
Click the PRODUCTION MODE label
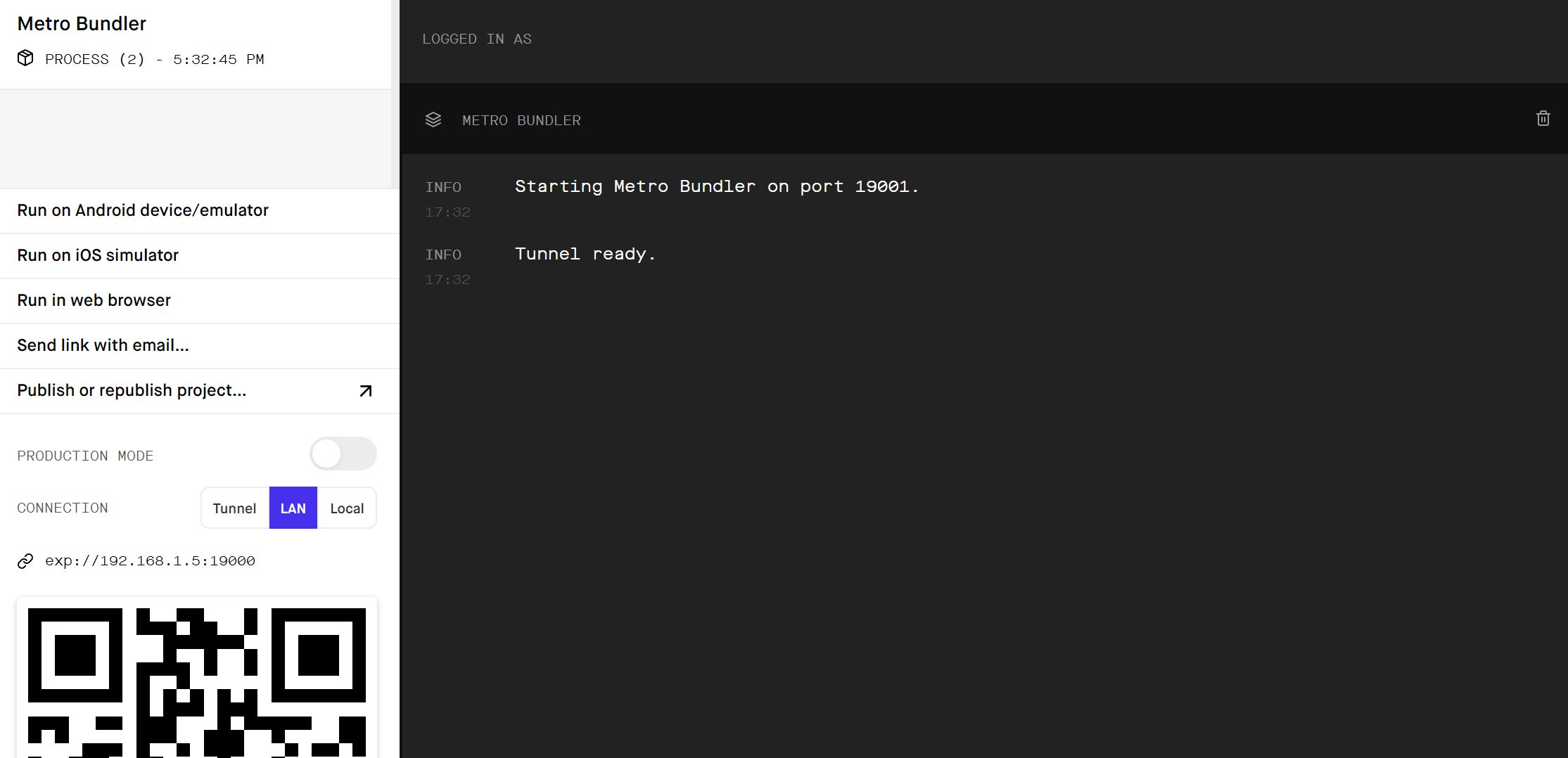pos(85,456)
